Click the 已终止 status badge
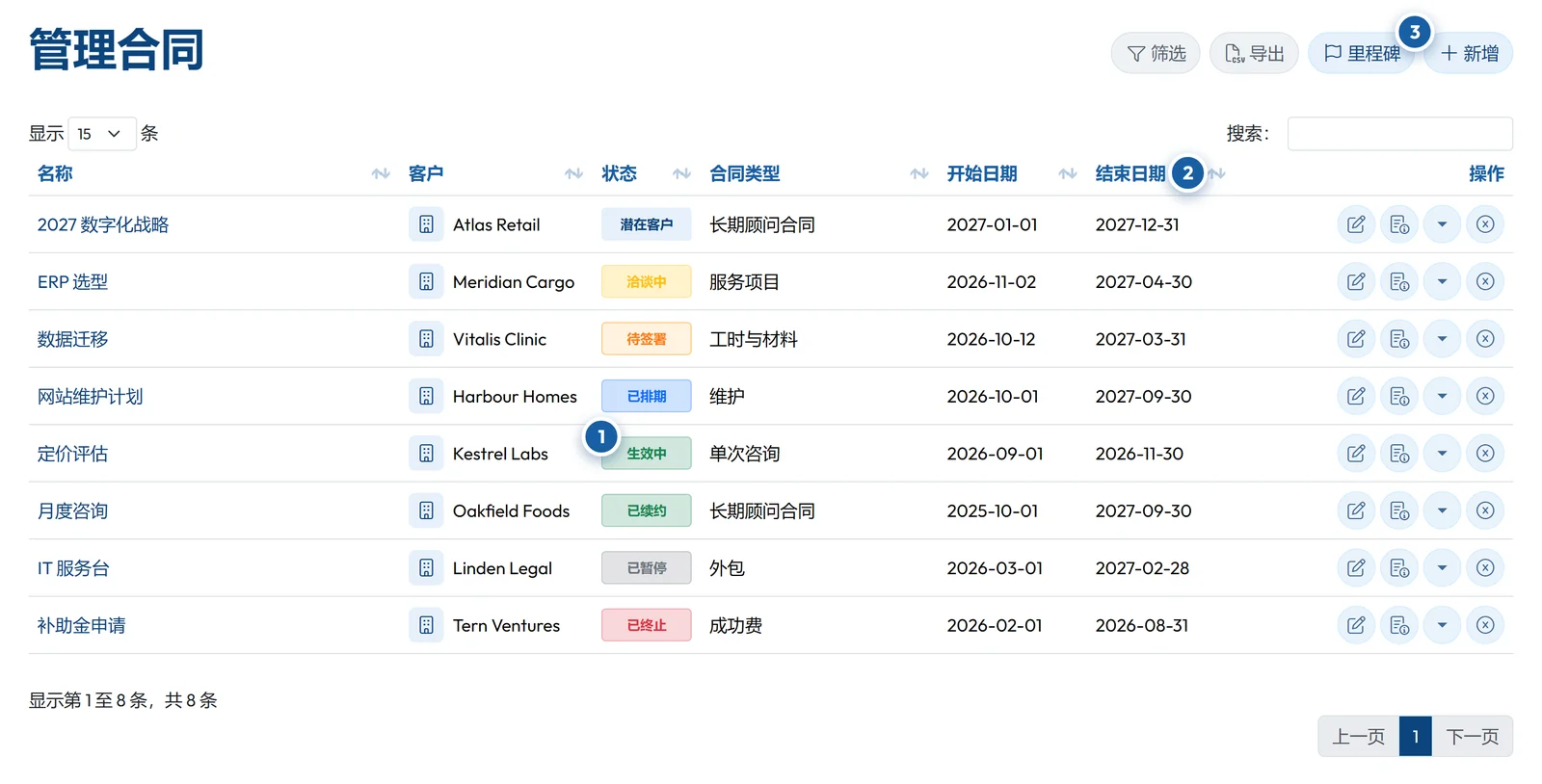1542x784 pixels. 646,625
